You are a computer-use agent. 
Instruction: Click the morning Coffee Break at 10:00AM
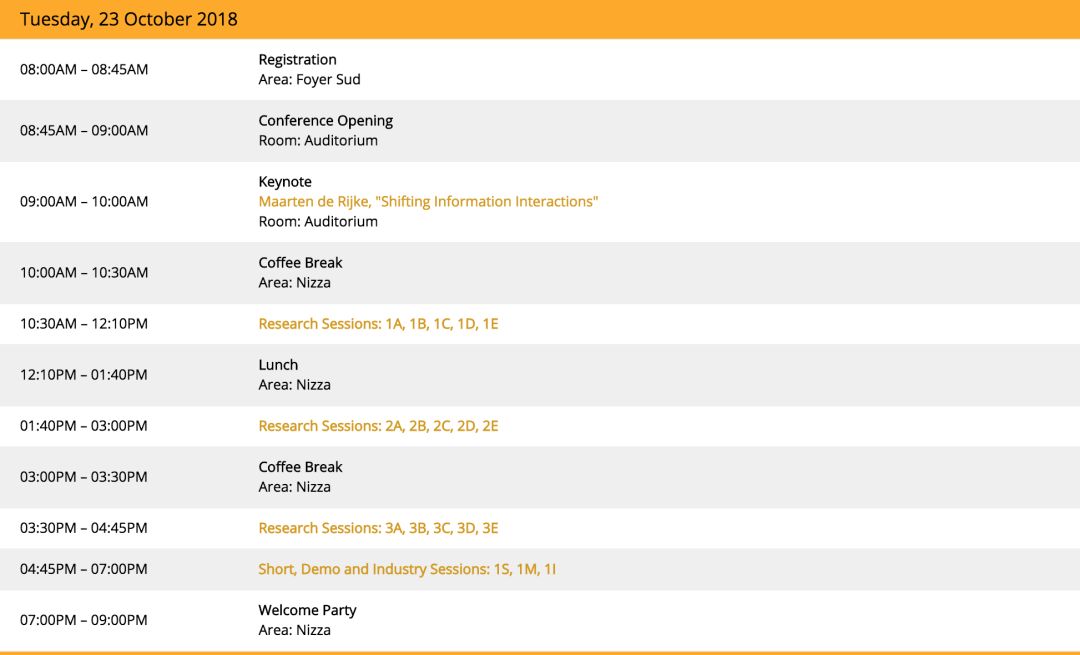pos(300,263)
